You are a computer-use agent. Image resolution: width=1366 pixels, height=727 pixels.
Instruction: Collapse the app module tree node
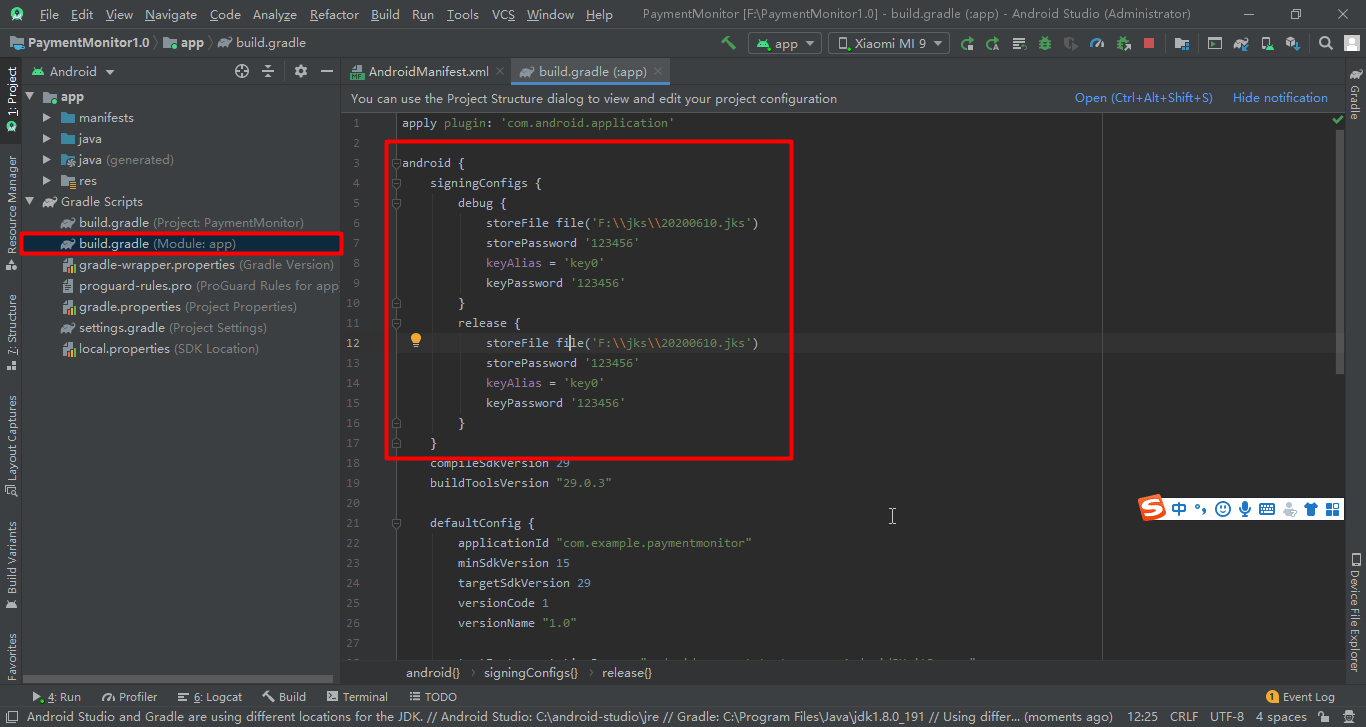30,97
